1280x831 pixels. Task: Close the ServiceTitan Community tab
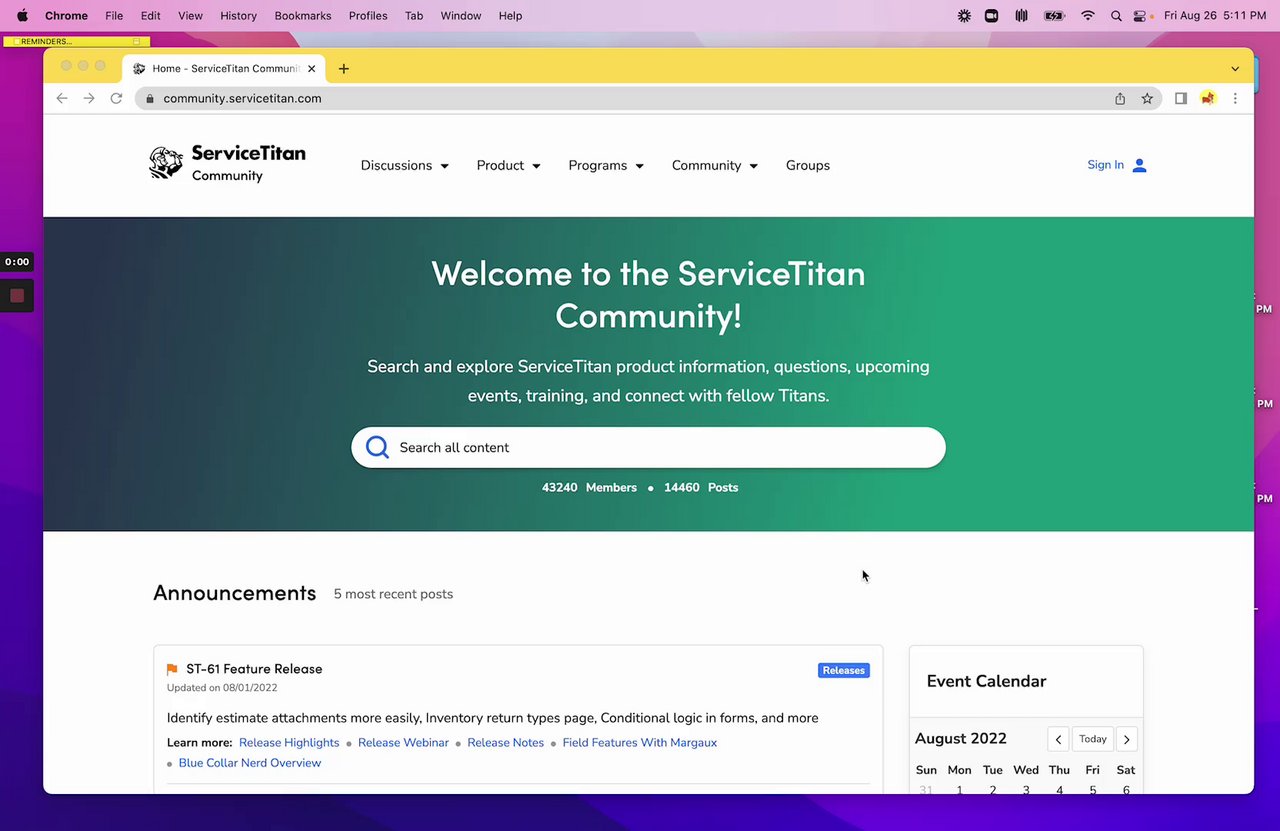(312, 69)
